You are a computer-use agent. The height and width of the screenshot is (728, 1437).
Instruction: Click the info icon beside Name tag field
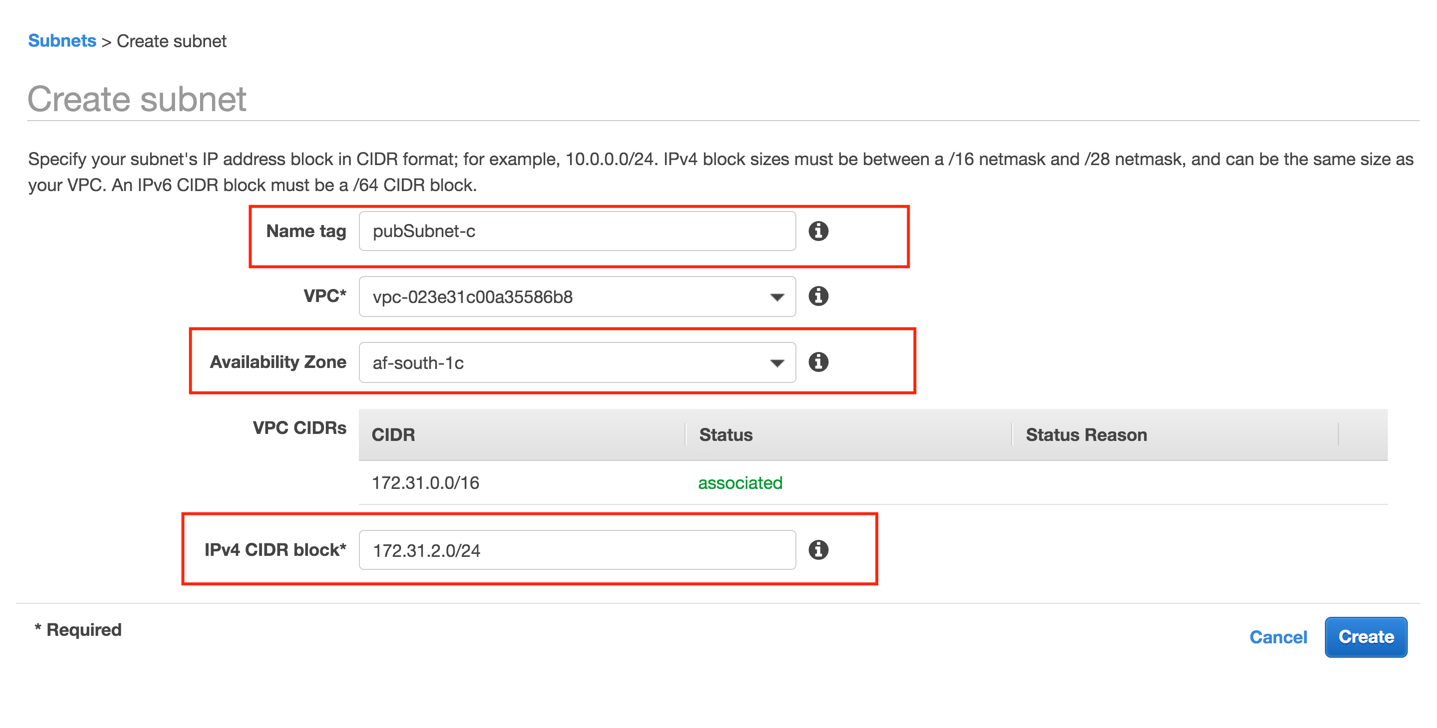point(818,231)
